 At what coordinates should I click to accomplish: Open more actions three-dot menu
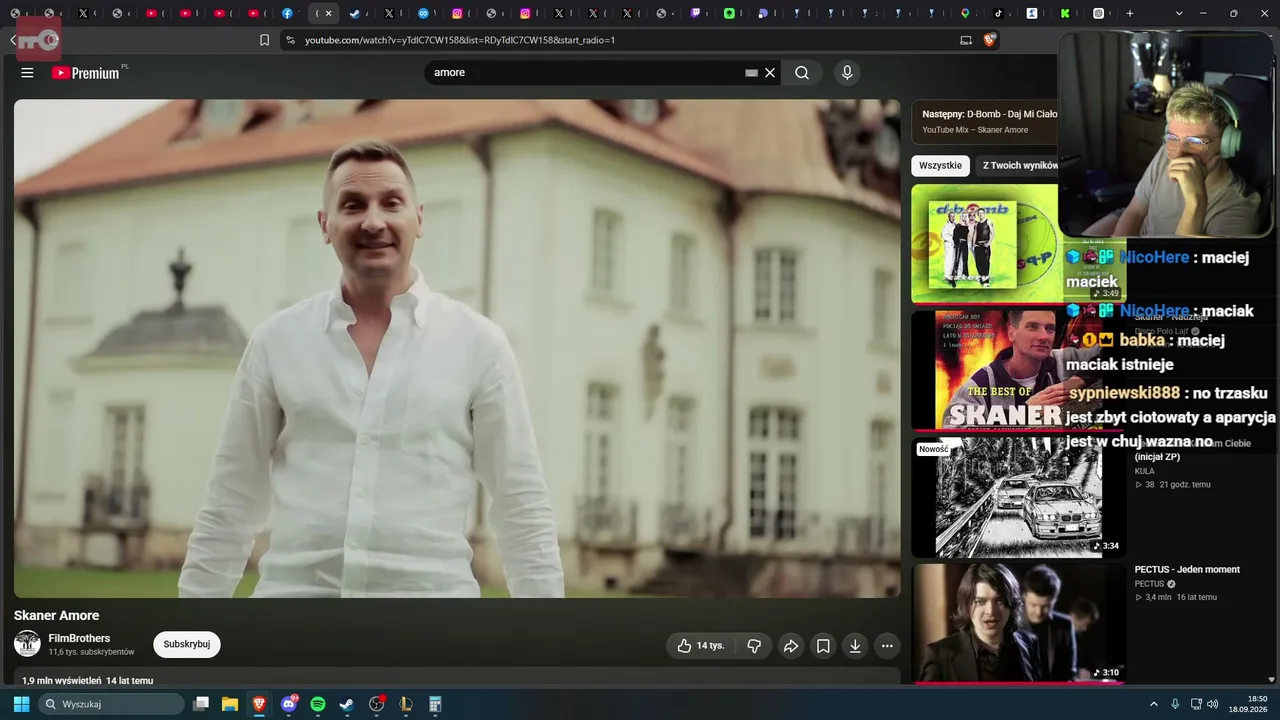(x=887, y=646)
